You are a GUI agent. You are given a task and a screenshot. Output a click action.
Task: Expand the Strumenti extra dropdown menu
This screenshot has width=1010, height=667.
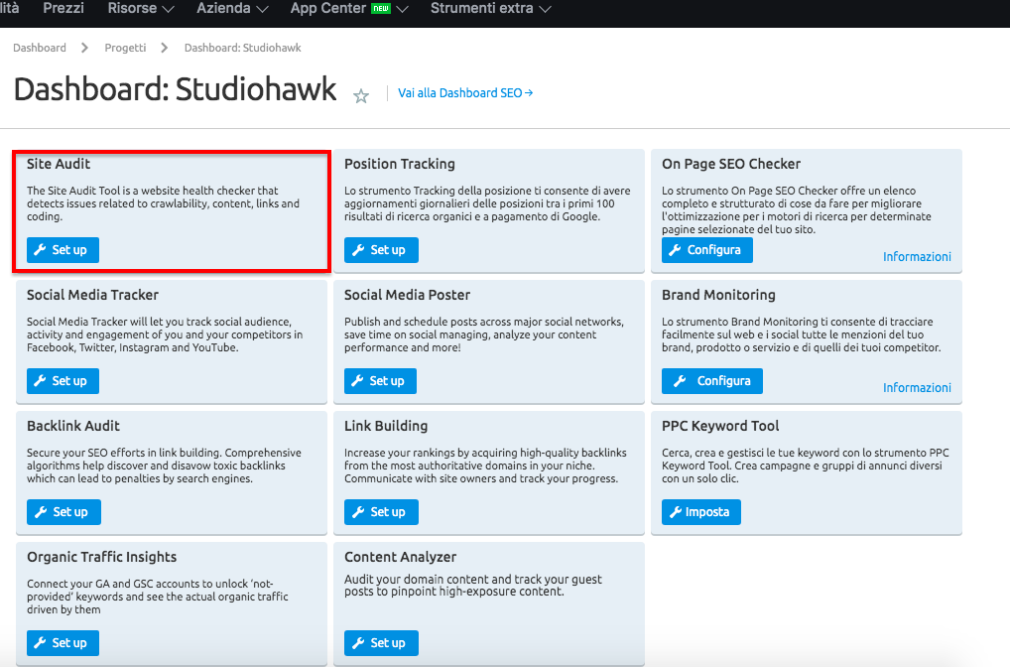pyautogui.click(x=490, y=8)
